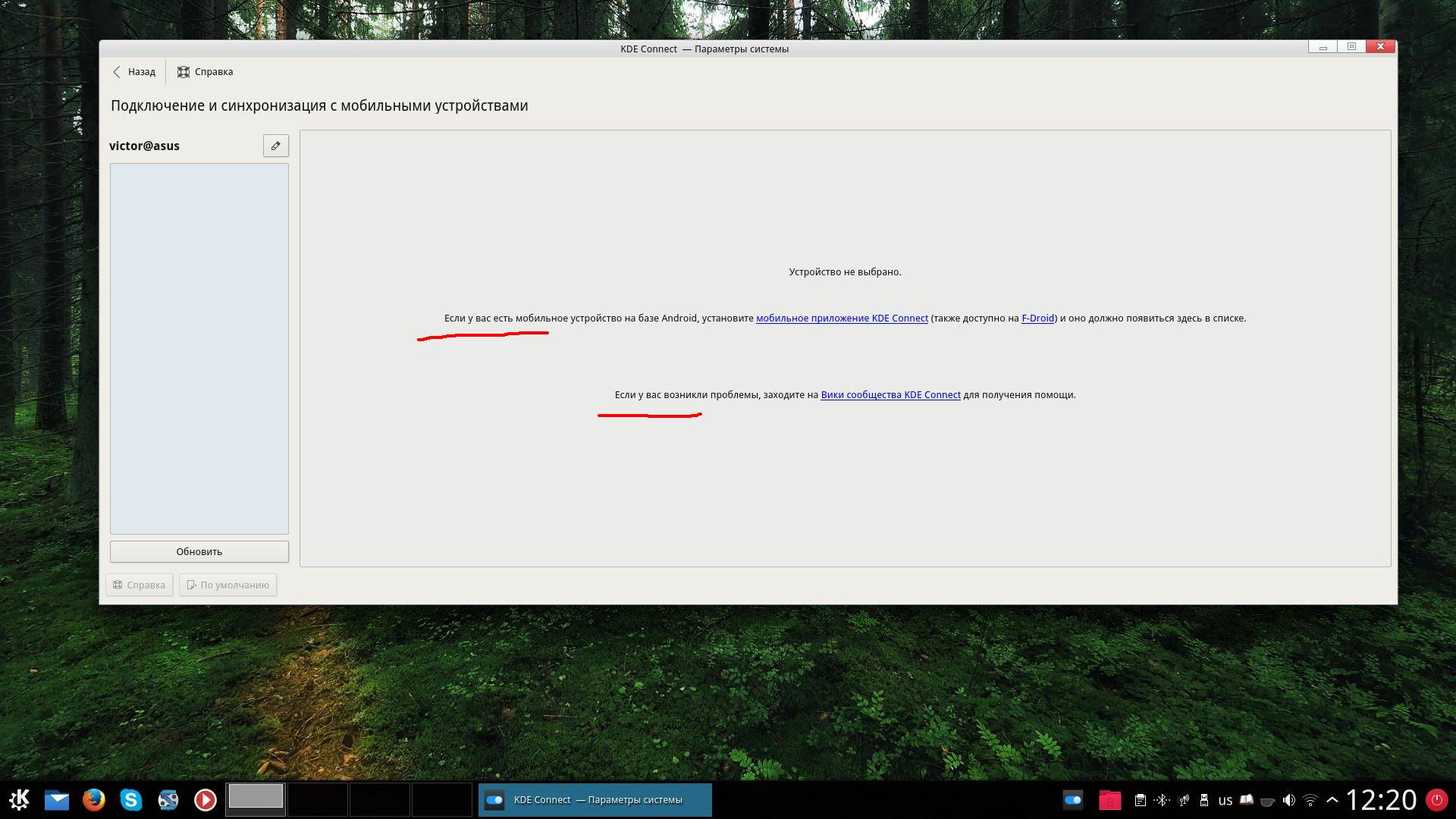Open the Bluetooth tray icon
Screen dimensions: 1456x819
click(x=1161, y=800)
